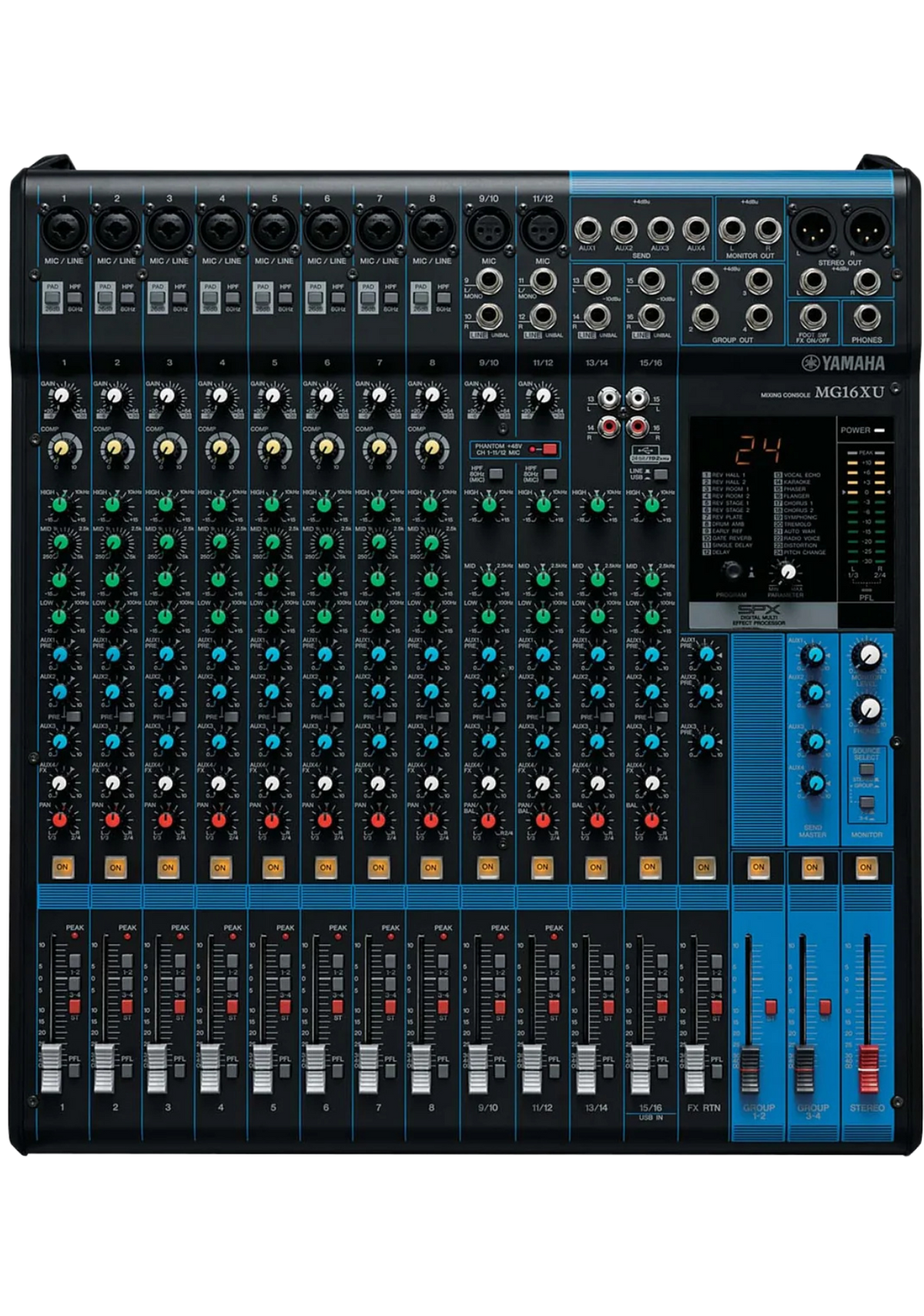Viewport: 924px width, 1316px height.
Task: Click the GROUP 3-4 fader
Action: 805,1070
